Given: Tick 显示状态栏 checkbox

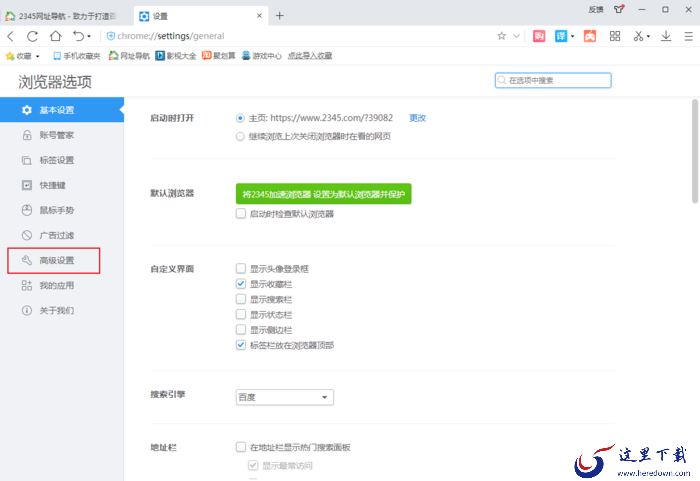Looking at the screenshot, I should 241,314.
